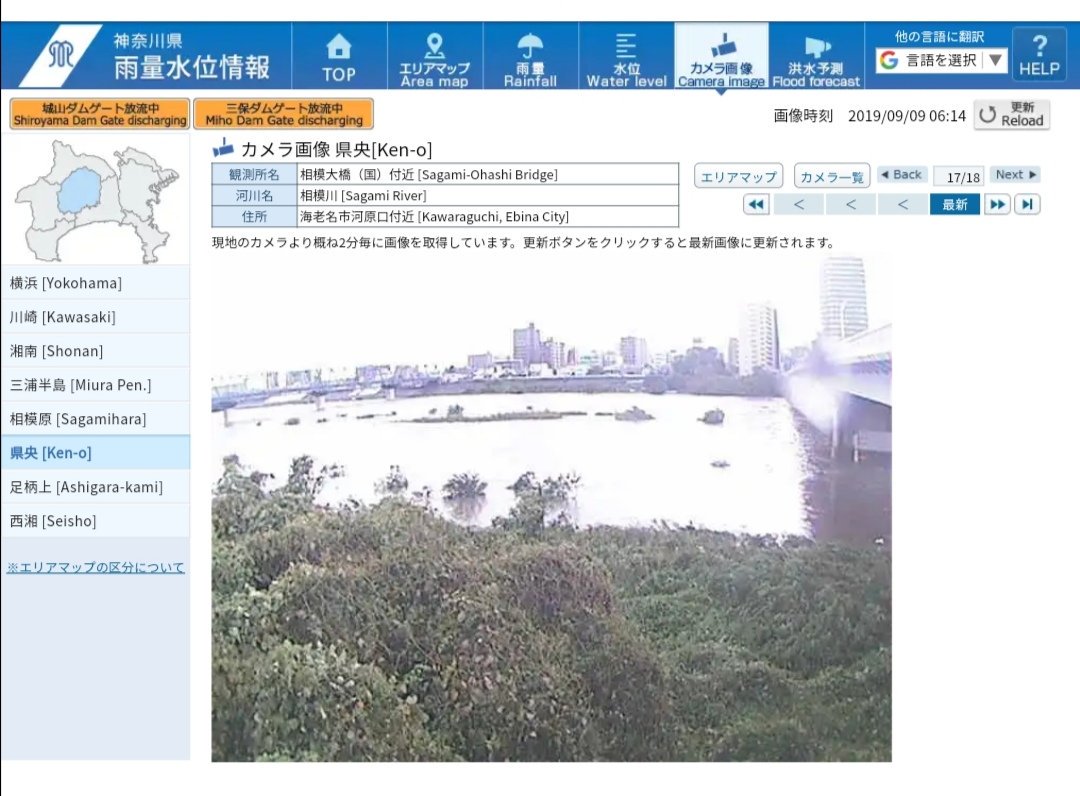
Task: Click the middle back-arrow image step
Action: [851, 205]
